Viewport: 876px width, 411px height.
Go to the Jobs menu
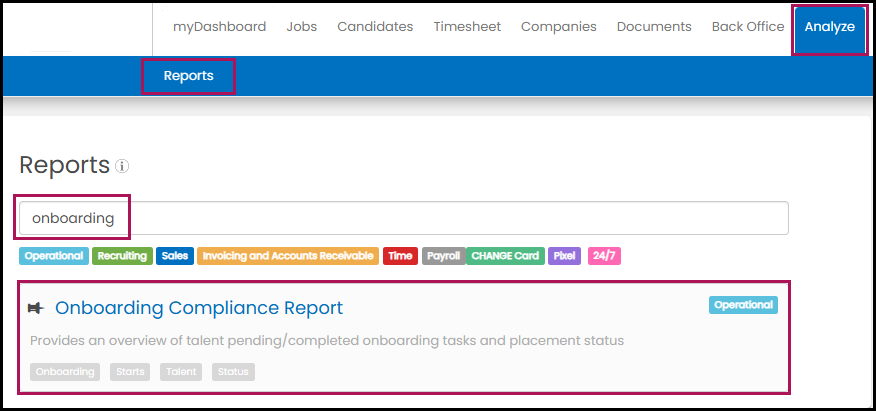pos(302,27)
